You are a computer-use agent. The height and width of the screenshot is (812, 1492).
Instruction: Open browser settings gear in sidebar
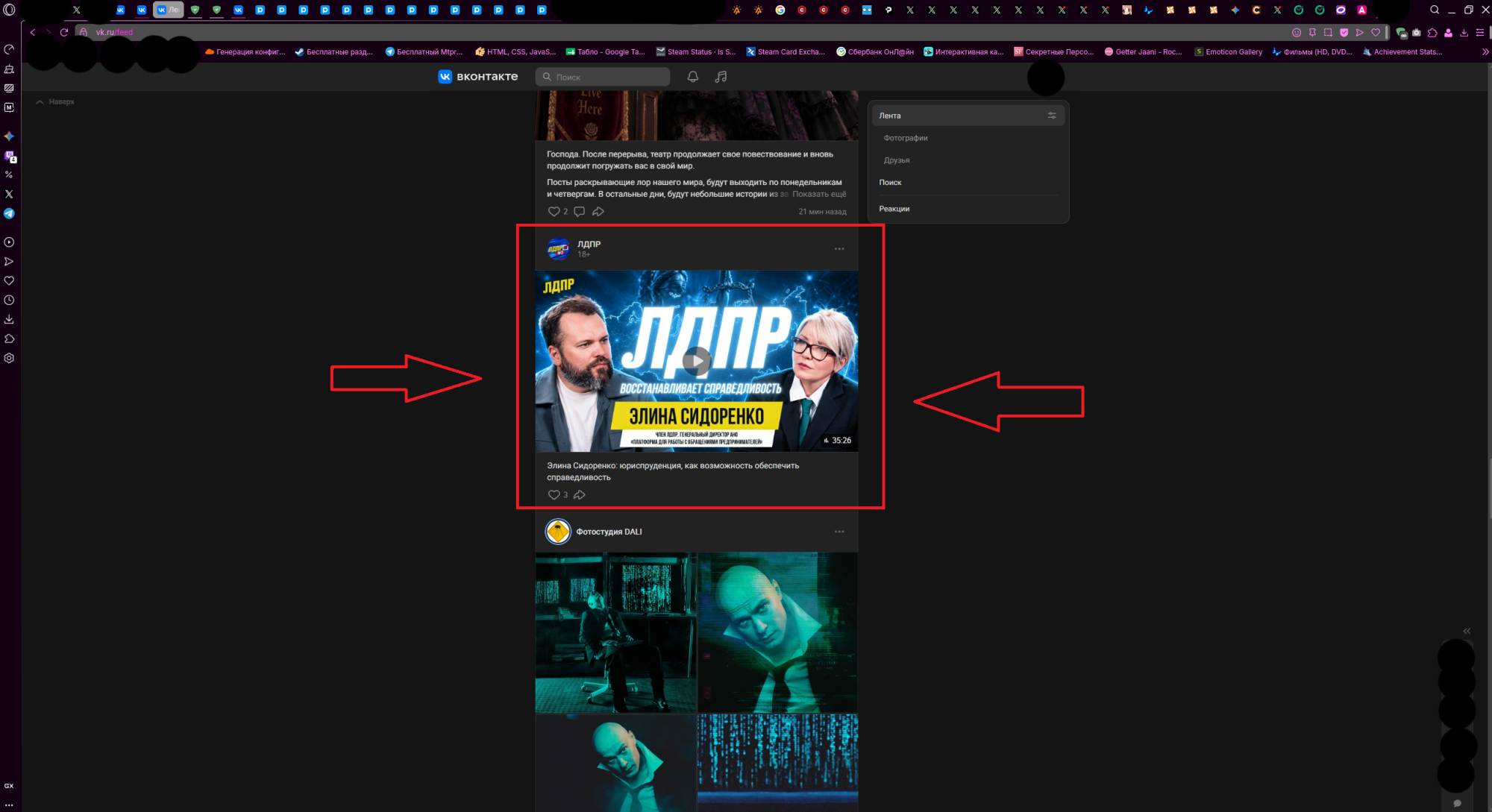point(9,358)
